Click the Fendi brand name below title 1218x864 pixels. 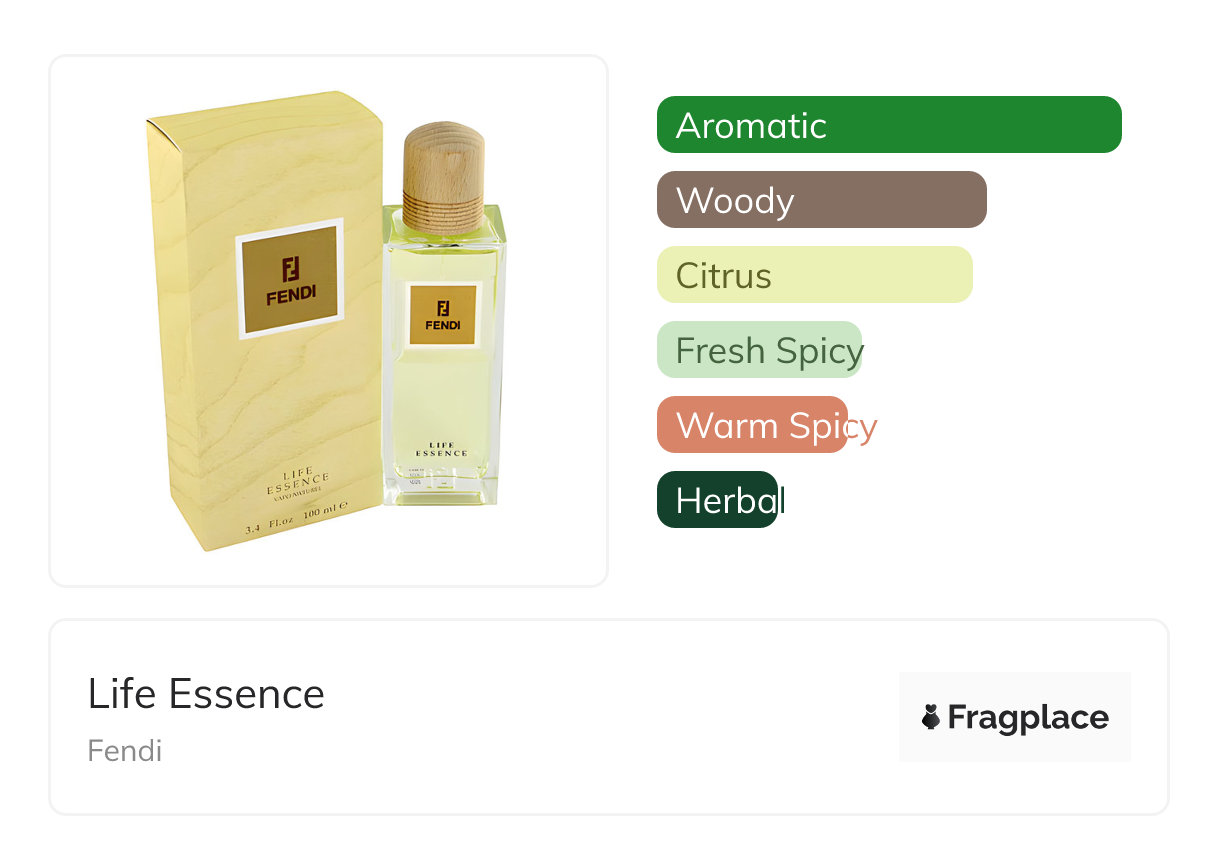[125, 751]
